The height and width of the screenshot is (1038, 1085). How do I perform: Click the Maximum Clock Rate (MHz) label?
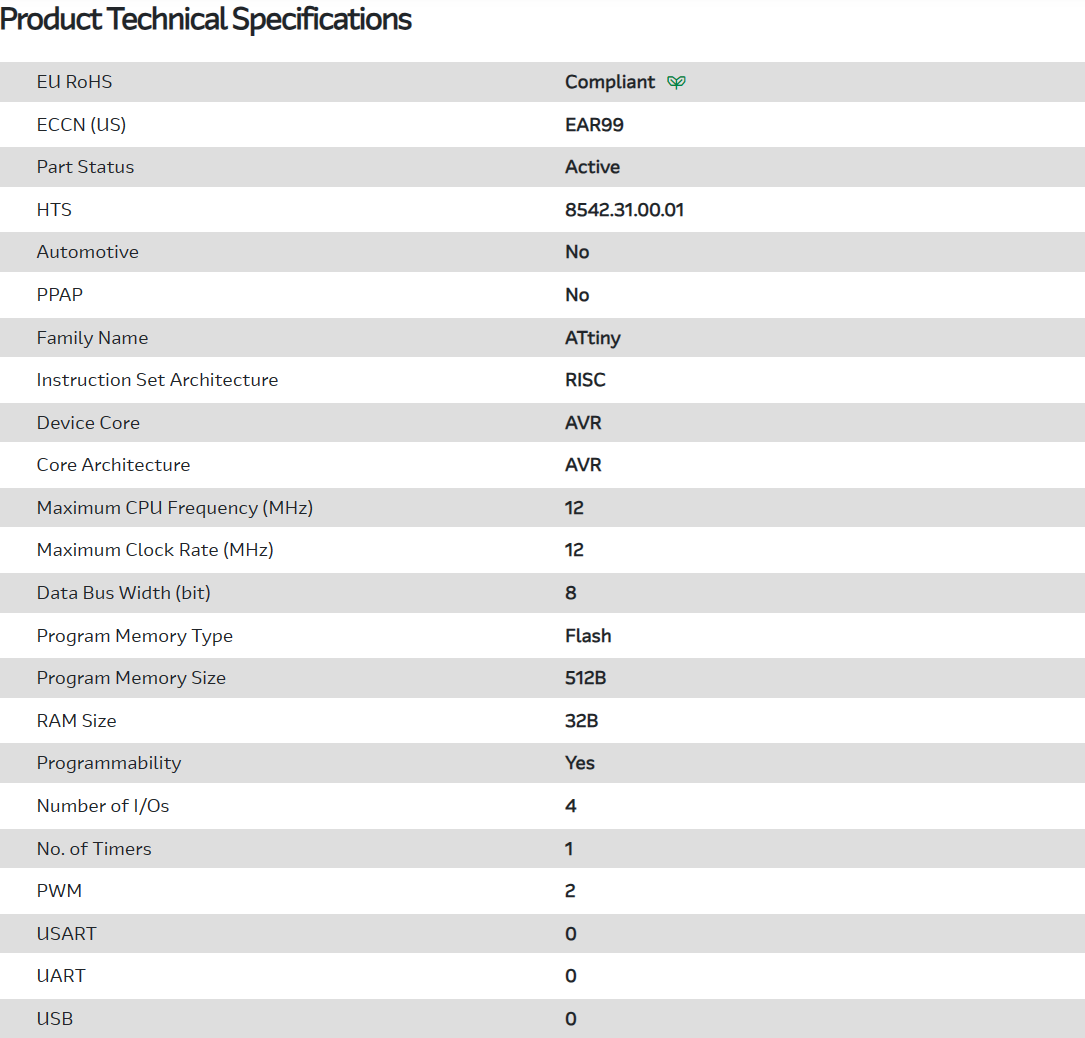coord(155,550)
